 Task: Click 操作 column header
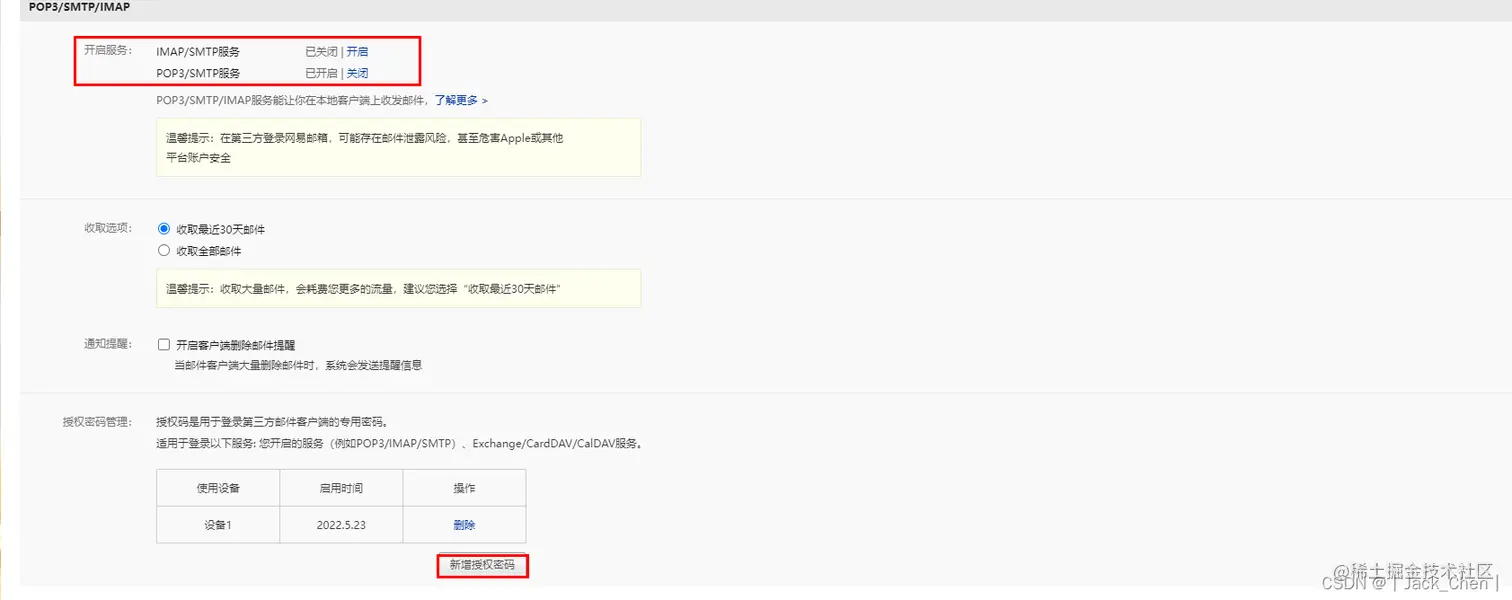pos(464,488)
